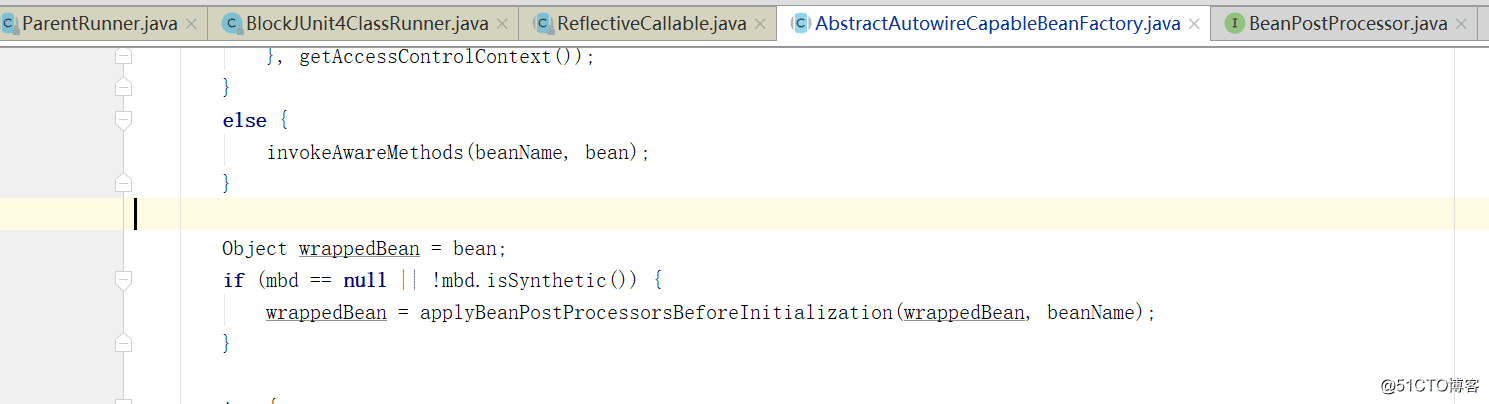This screenshot has width=1489, height=404.
Task: Click the BeanPostProcessor.java interface icon
Action: click(1235, 23)
